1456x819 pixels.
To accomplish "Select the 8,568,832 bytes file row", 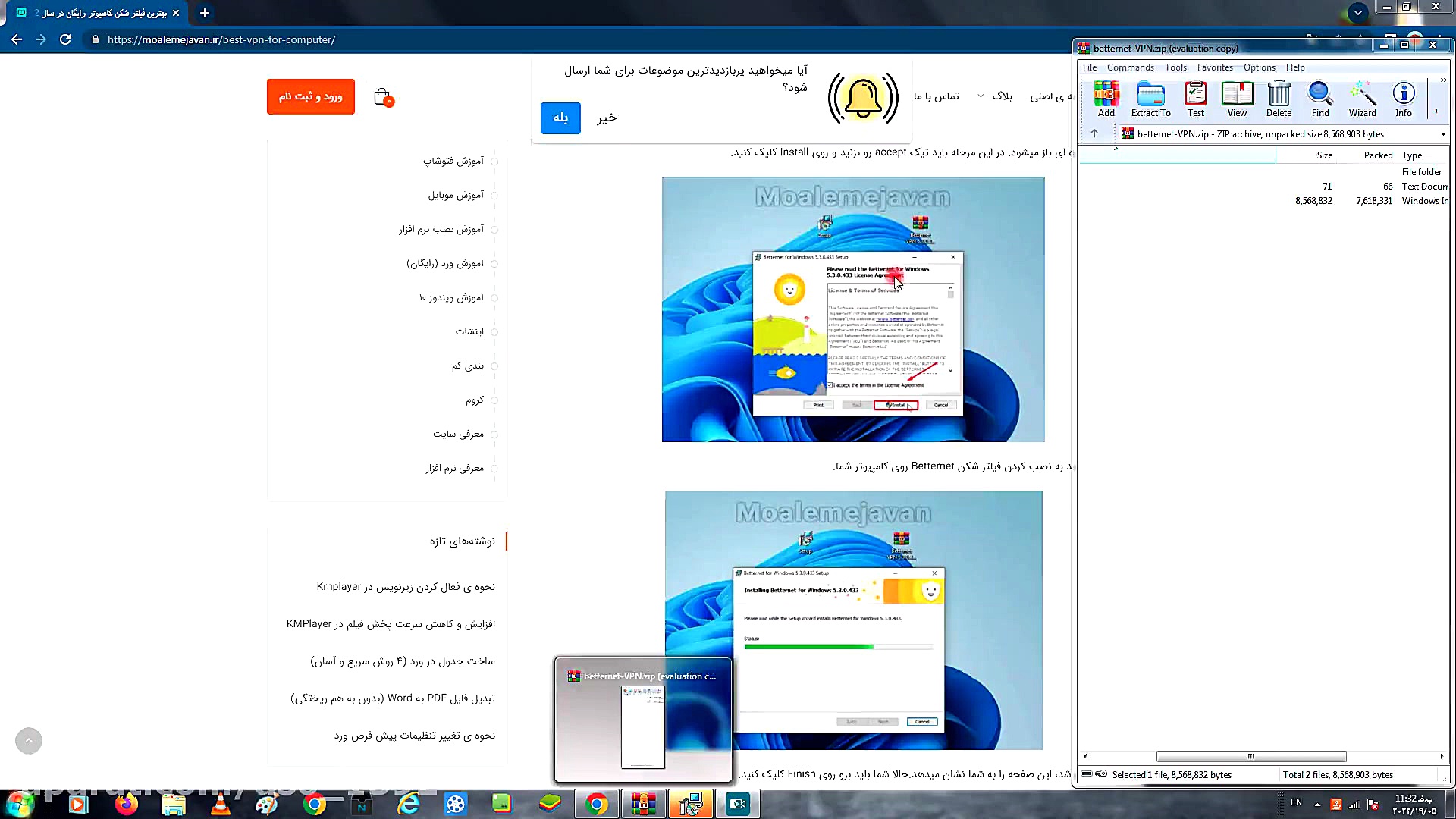I will [x=1263, y=201].
